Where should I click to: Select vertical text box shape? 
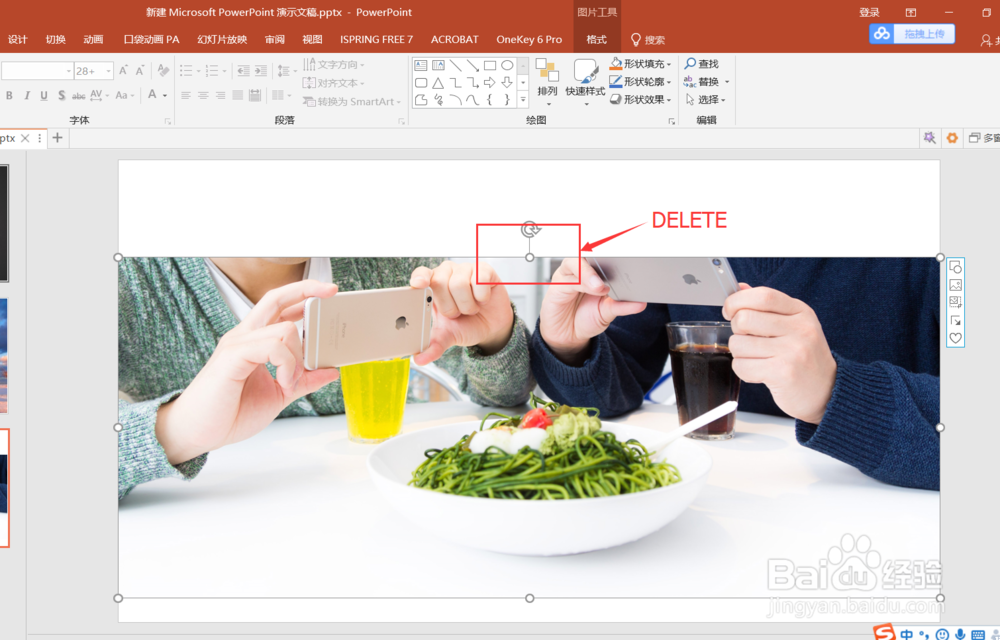tap(438, 65)
